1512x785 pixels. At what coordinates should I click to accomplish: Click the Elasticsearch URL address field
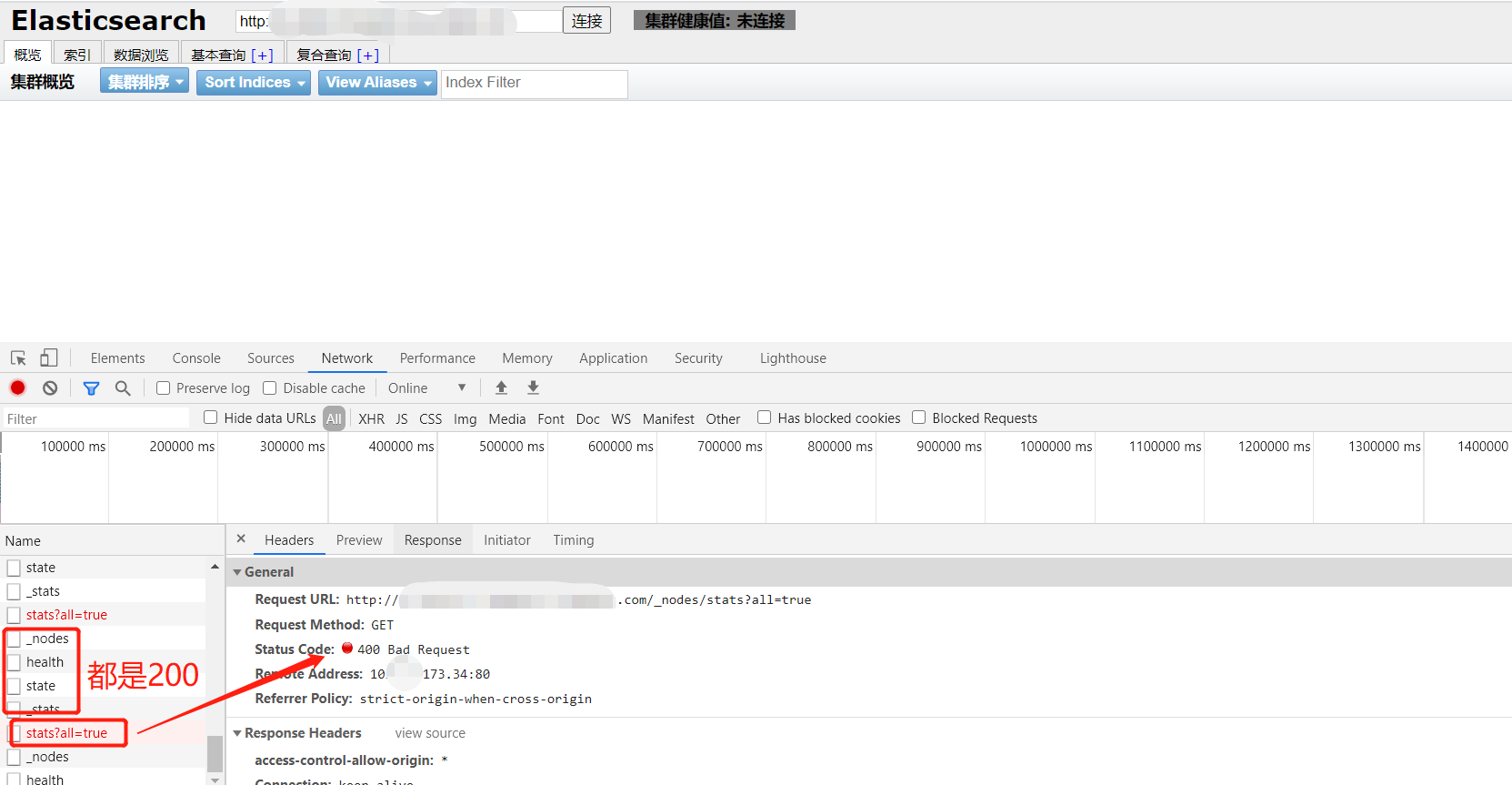399,21
